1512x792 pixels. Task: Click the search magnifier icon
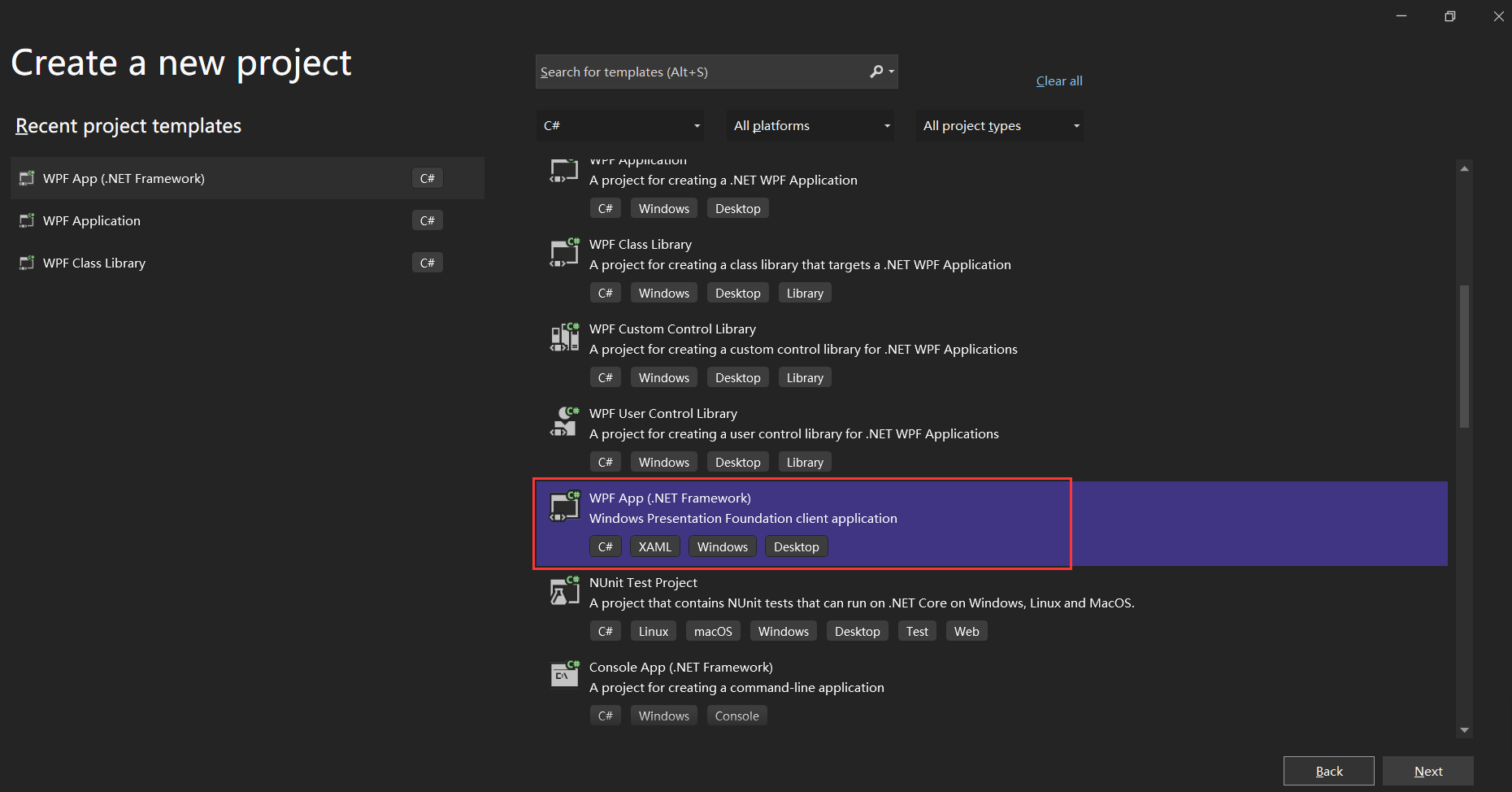pyautogui.click(x=876, y=72)
